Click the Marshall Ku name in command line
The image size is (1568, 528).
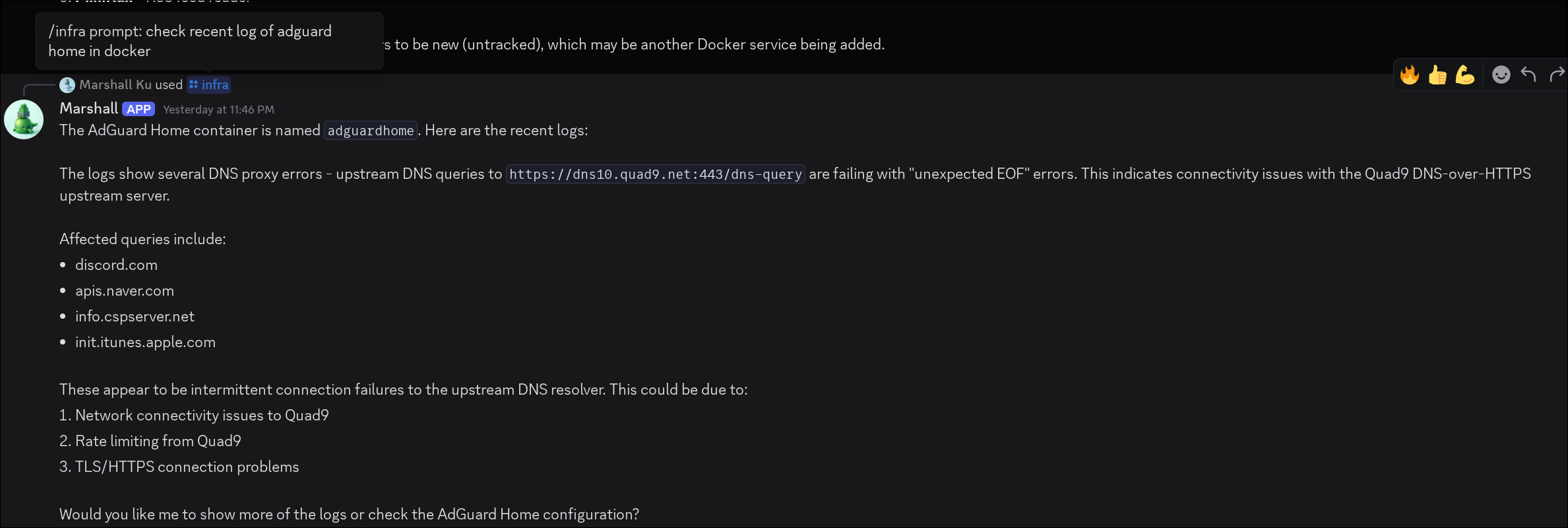(115, 85)
